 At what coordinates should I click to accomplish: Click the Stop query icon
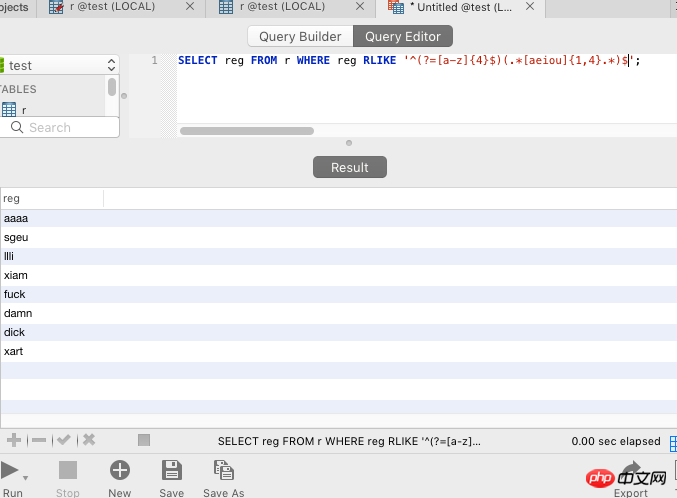(68, 471)
